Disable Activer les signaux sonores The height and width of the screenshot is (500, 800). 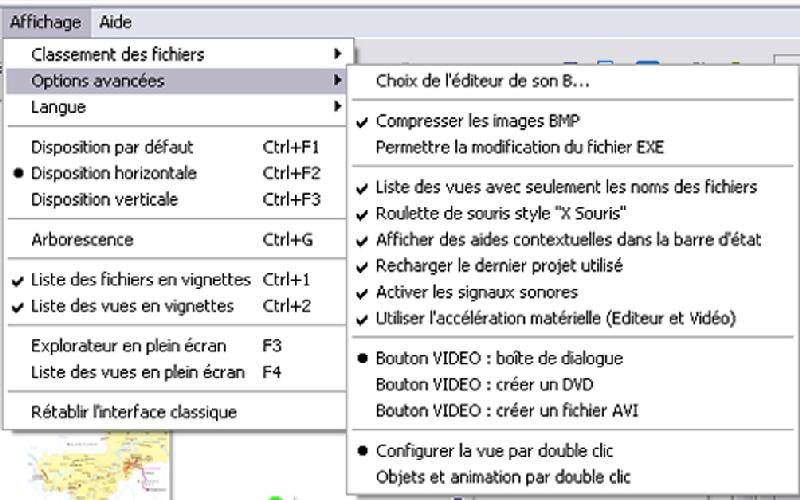tap(571, 292)
